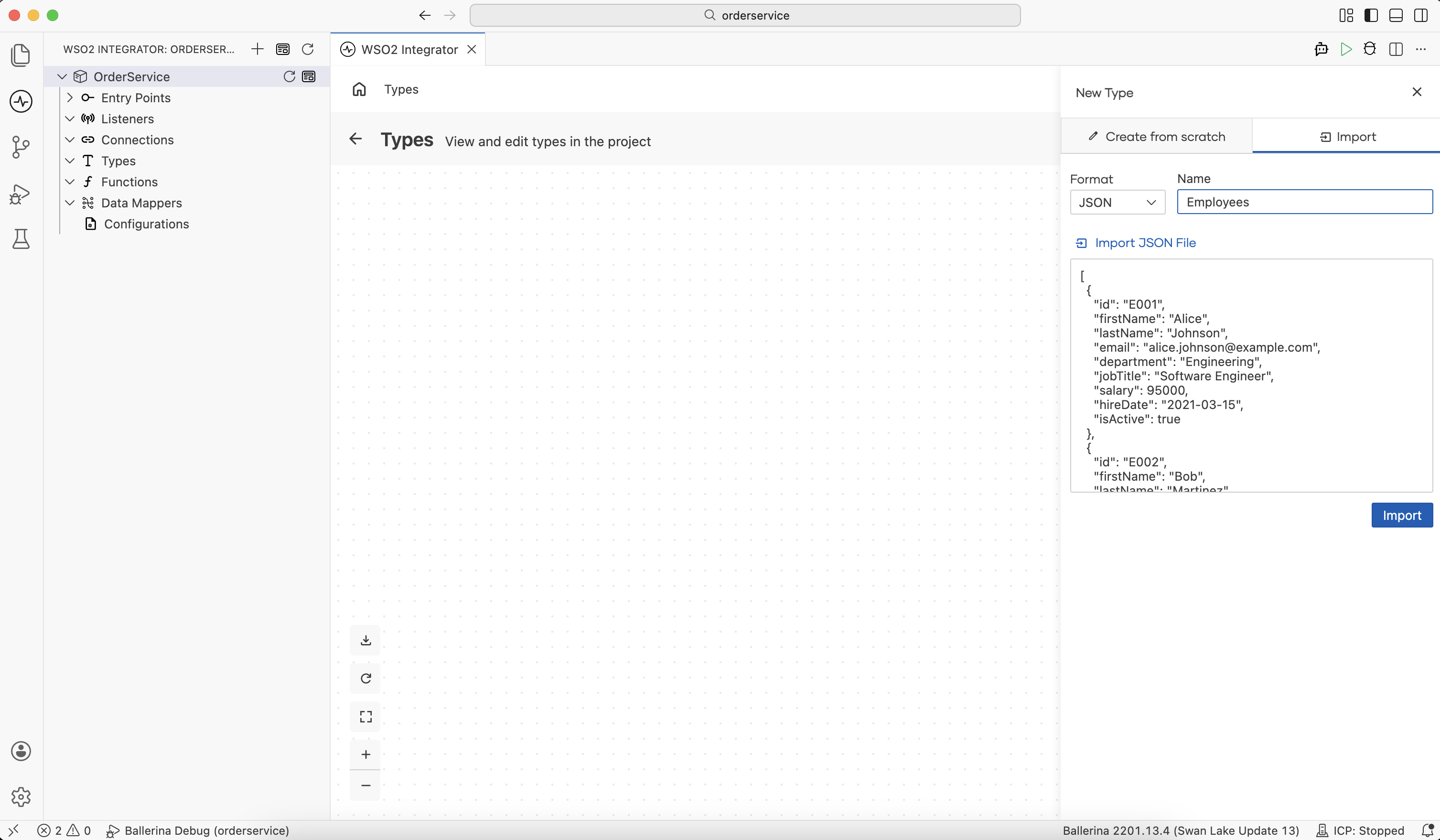1440x840 pixels.
Task: Open Configurations in project tree
Action: [x=146, y=224]
